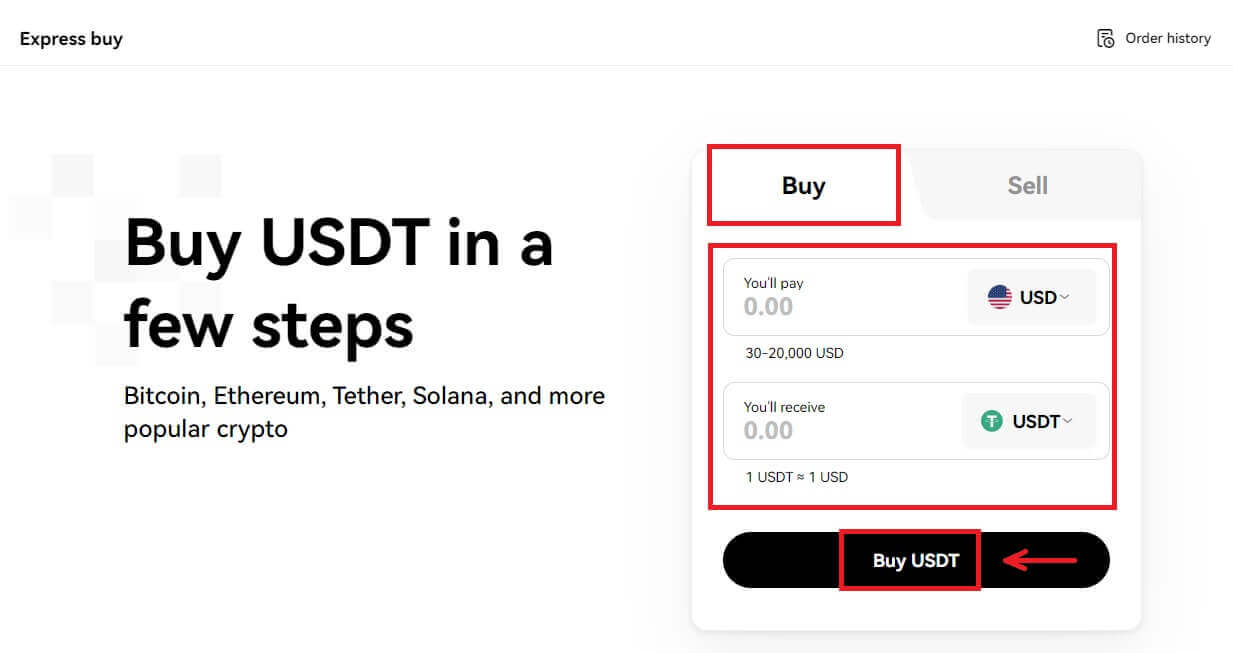Expand the USDT crypto selector dropdown
The width and height of the screenshot is (1233, 653).
tap(1068, 421)
